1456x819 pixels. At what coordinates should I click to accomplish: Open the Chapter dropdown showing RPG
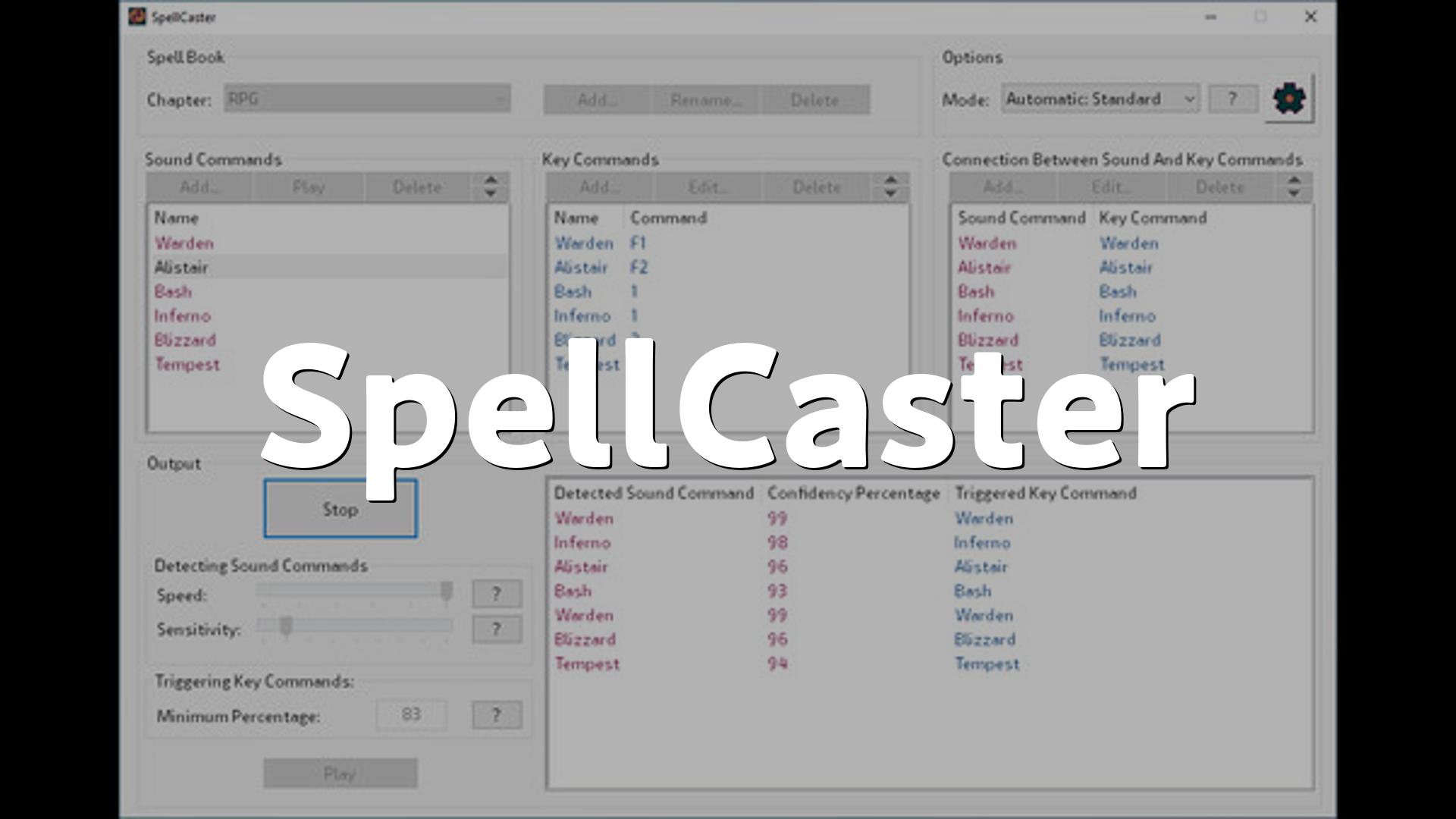[x=367, y=99]
